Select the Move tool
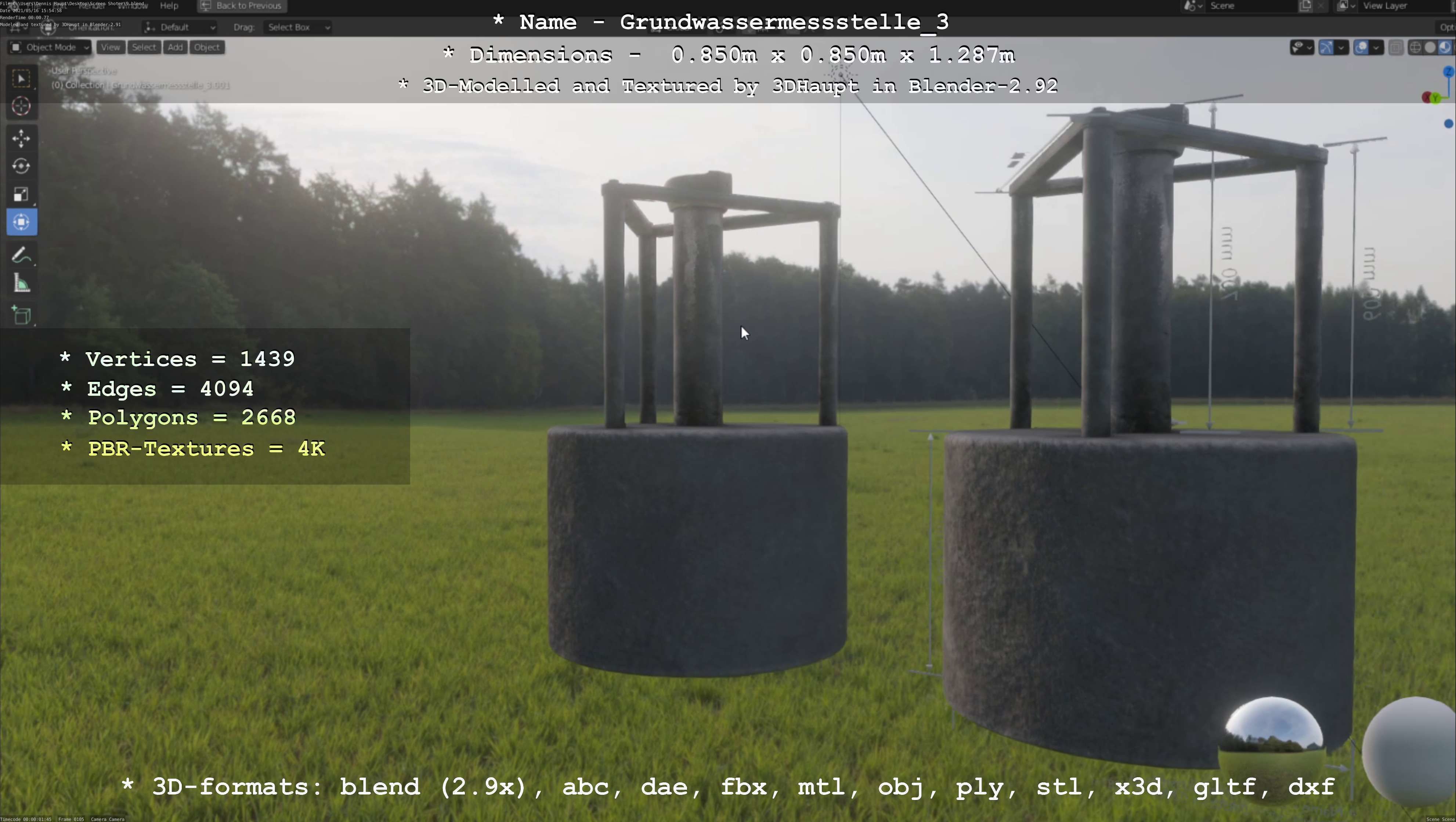The height and width of the screenshot is (822, 1456). [x=21, y=138]
